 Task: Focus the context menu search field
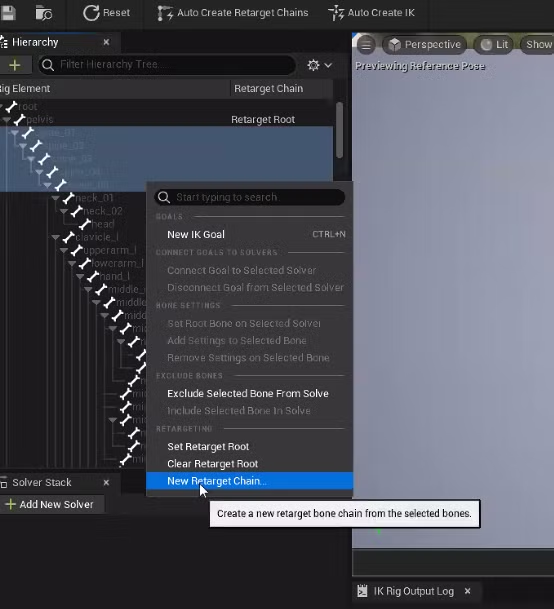pyautogui.click(x=249, y=197)
